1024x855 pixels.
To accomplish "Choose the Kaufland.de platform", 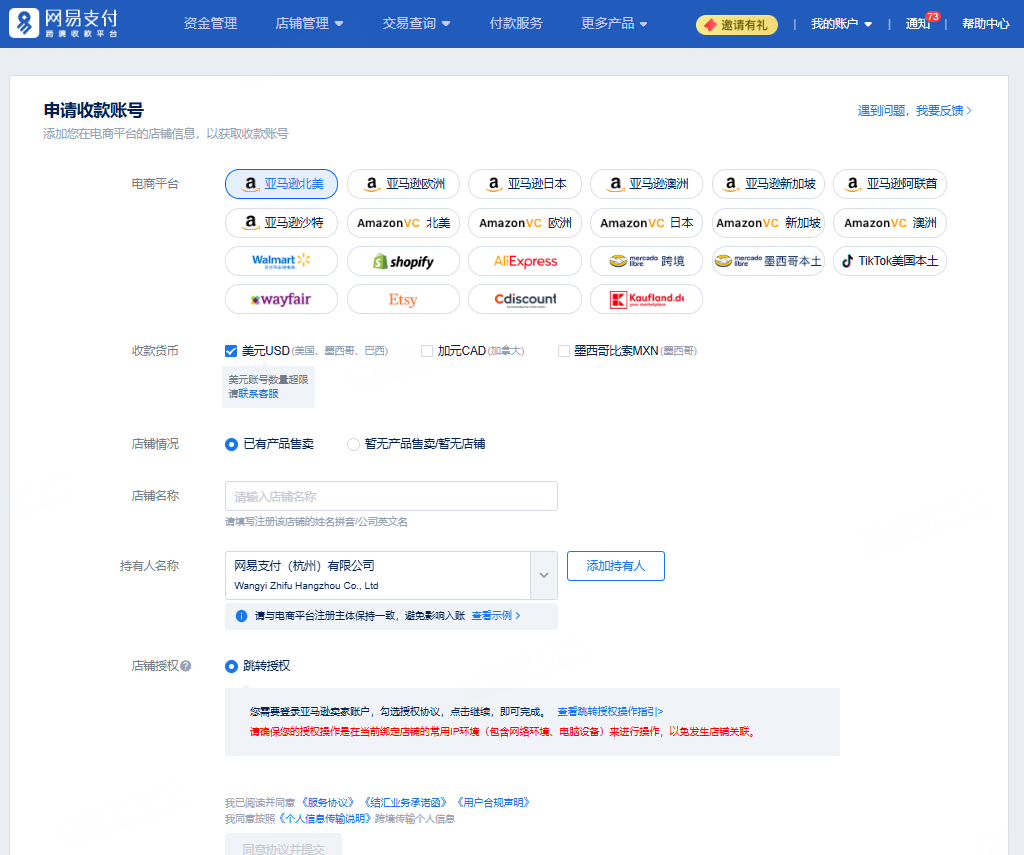I will [x=646, y=299].
